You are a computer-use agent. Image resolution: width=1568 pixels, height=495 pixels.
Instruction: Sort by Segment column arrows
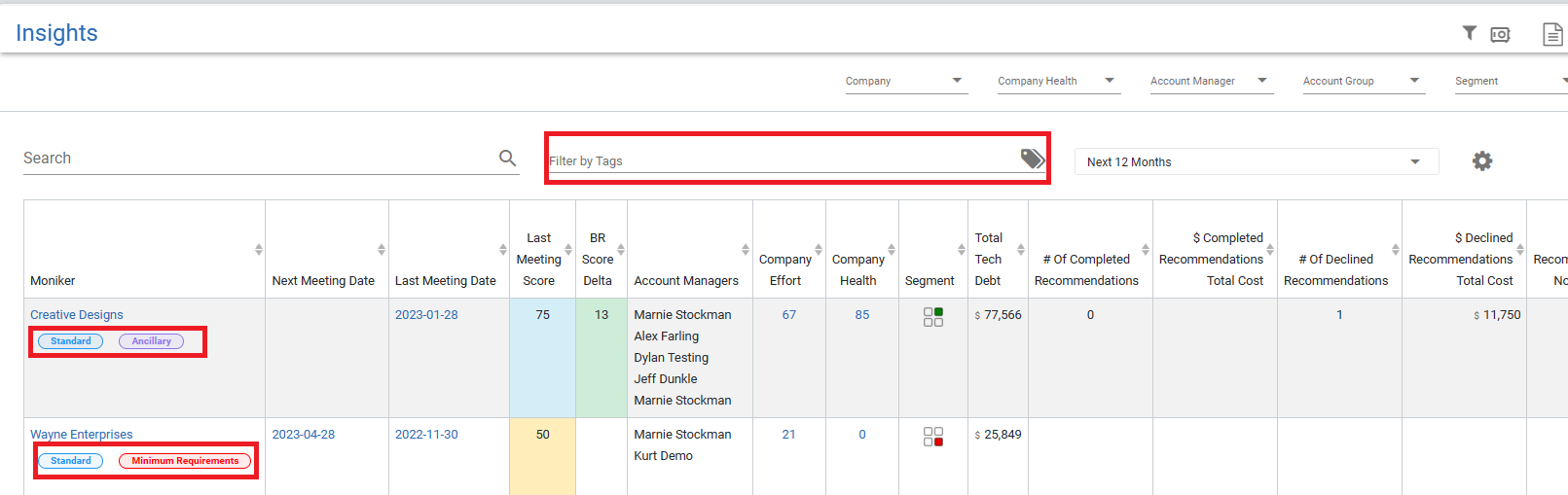[x=962, y=250]
